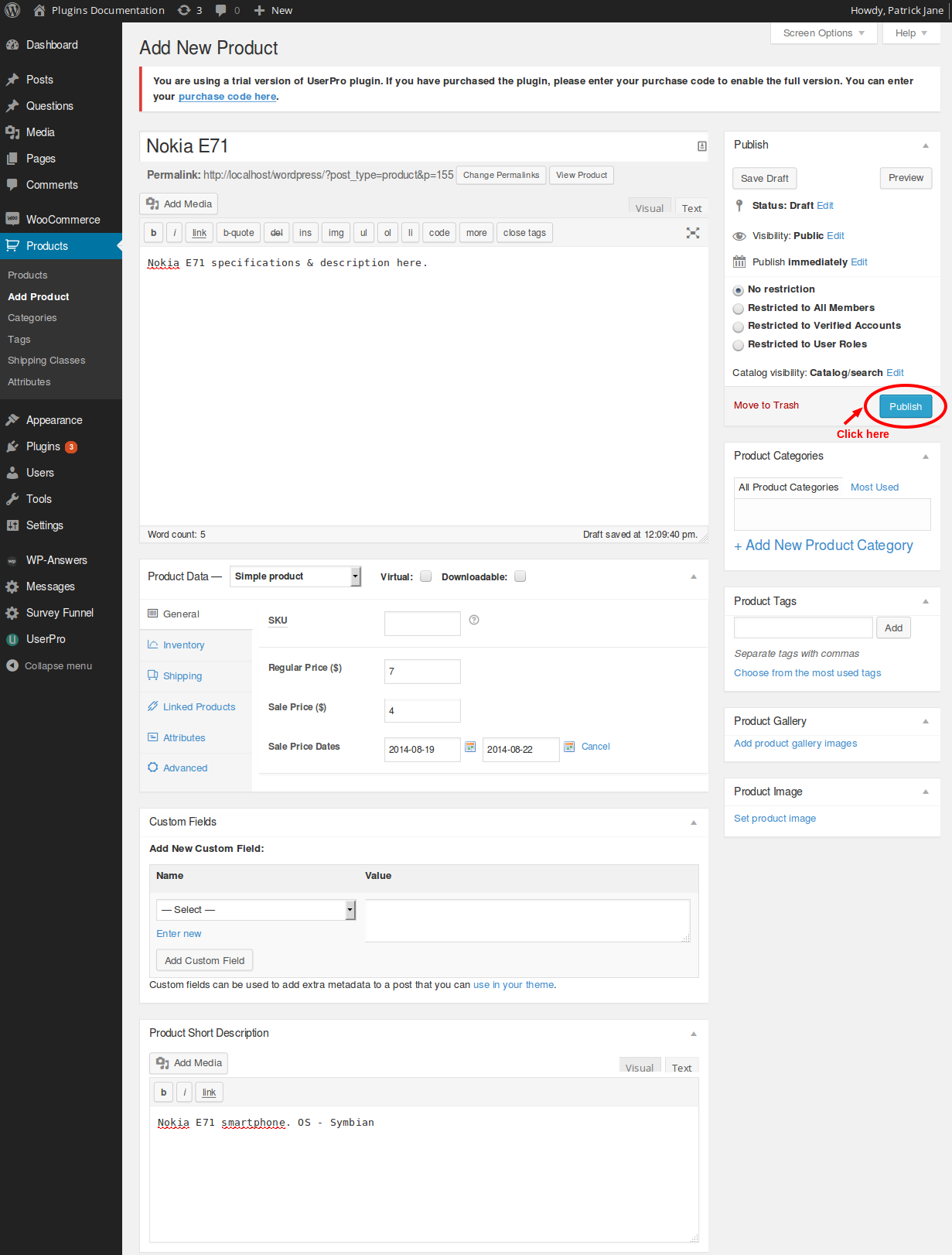Click the WooCommerce icon in the sidebar

tap(12, 219)
